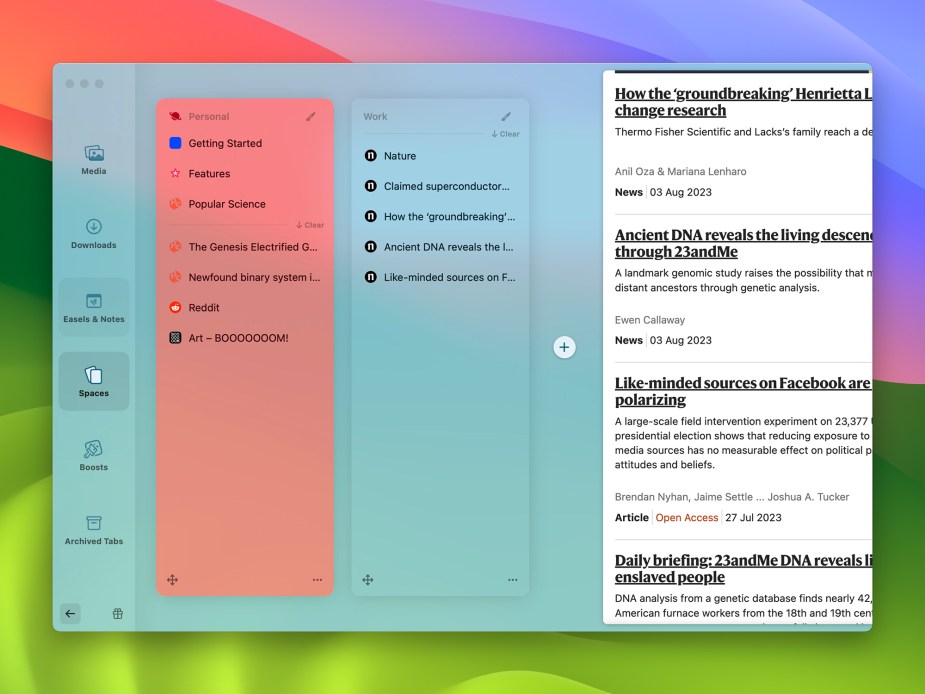Image resolution: width=925 pixels, height=694 pixels.
Task: Open the Personal space more options menu
Action: click(317, 580)
